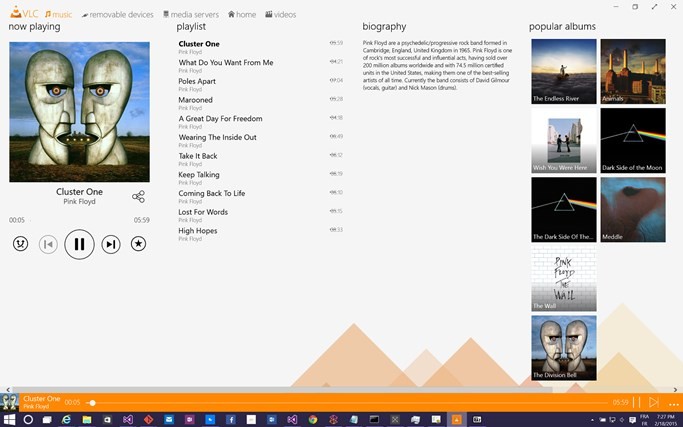Toggle full screen with diagonal arrows icon
Image resolution: width=683 pixels, height=427 pixels.
point(654,7)
